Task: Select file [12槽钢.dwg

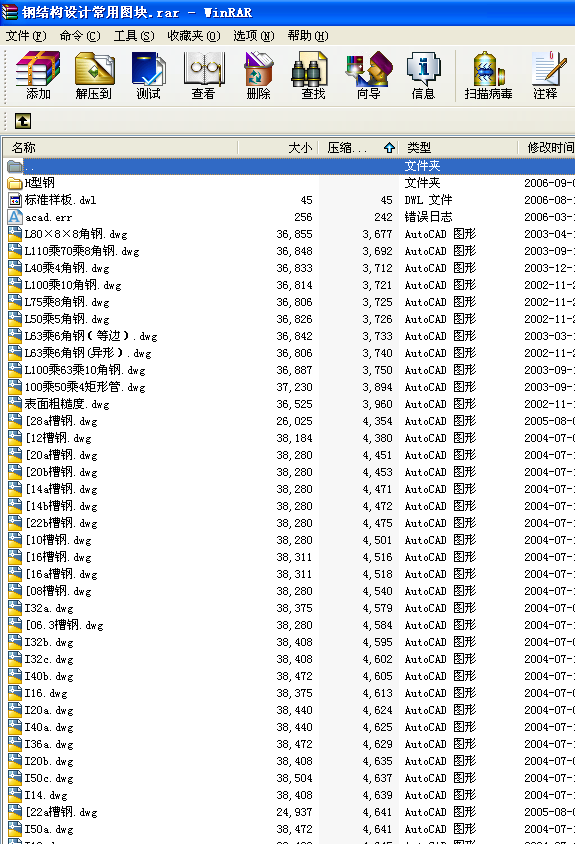Action: (58, 438)
